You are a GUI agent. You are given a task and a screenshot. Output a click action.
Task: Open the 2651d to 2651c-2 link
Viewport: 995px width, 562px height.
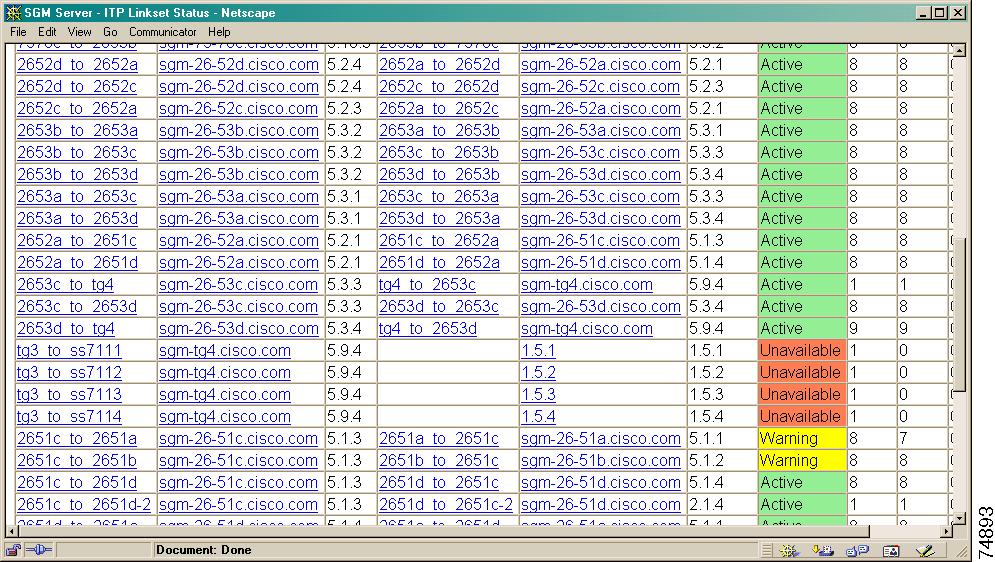(445, 505)
